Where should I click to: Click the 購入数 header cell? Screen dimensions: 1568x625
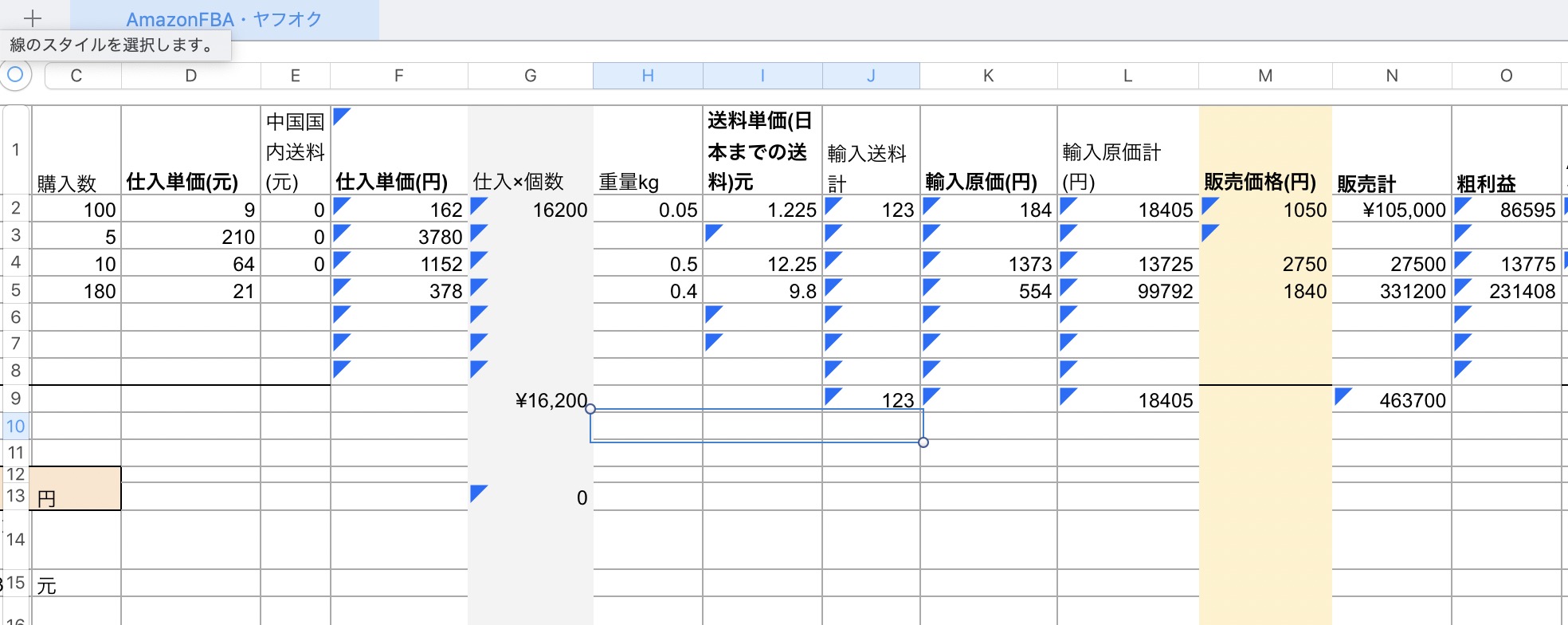(76, 150)
